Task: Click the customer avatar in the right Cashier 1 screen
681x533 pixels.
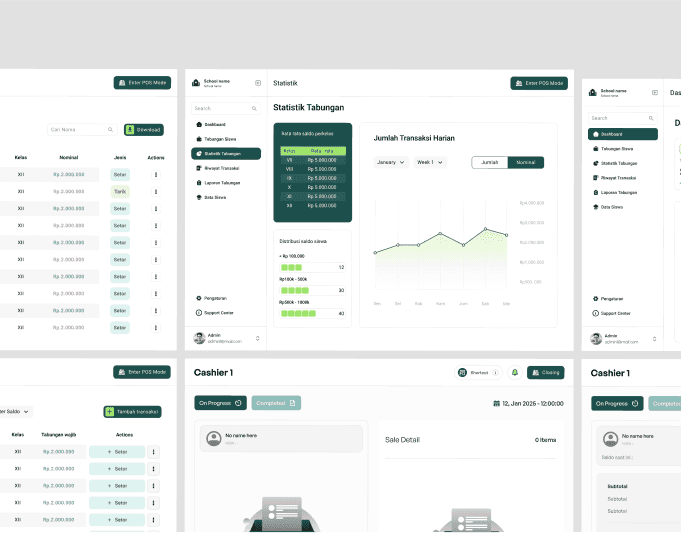Action: click(x=610, y=439)
